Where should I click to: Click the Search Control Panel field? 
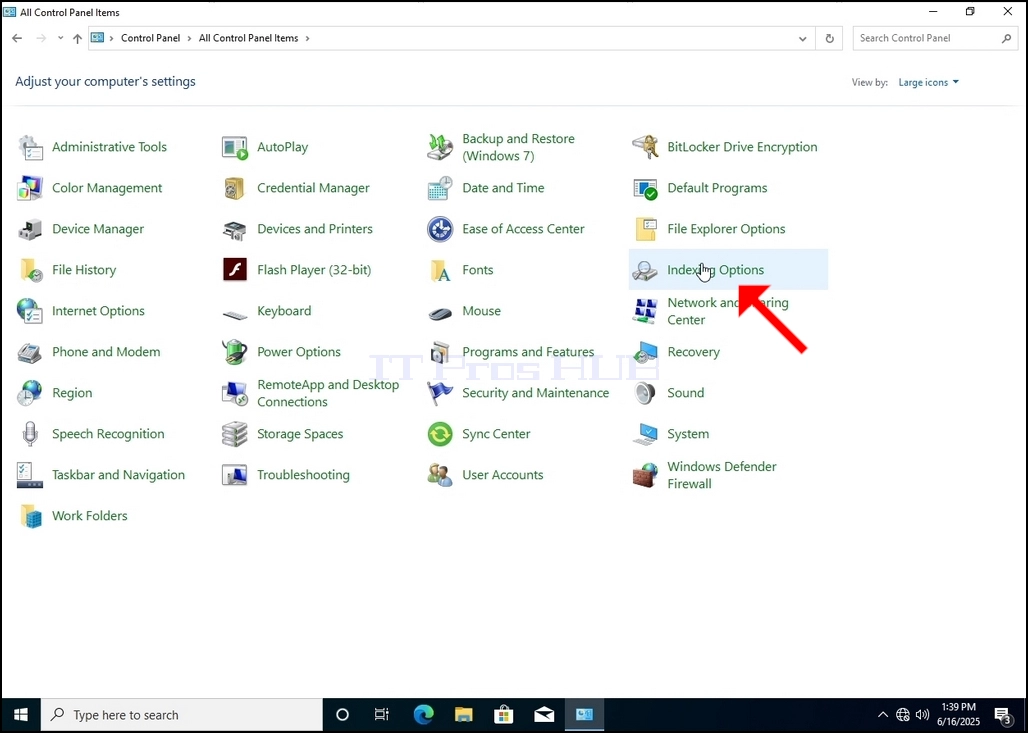935,38
